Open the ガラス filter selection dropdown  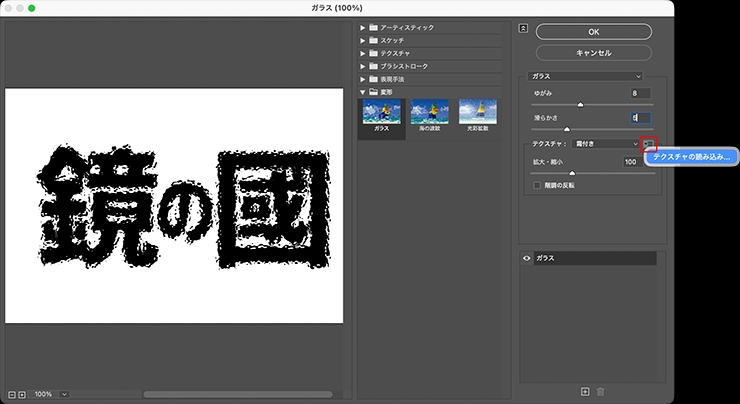[587, 75]
